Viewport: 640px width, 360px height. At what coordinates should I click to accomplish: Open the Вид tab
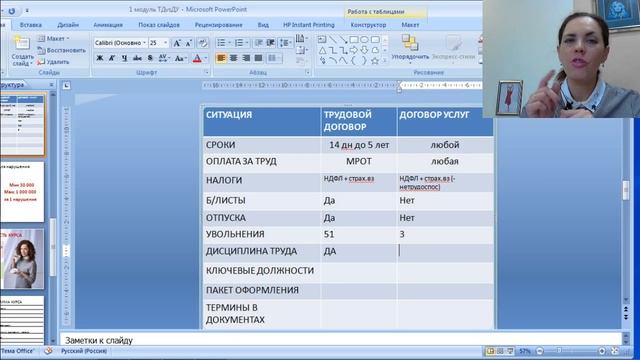click(263, 25)
